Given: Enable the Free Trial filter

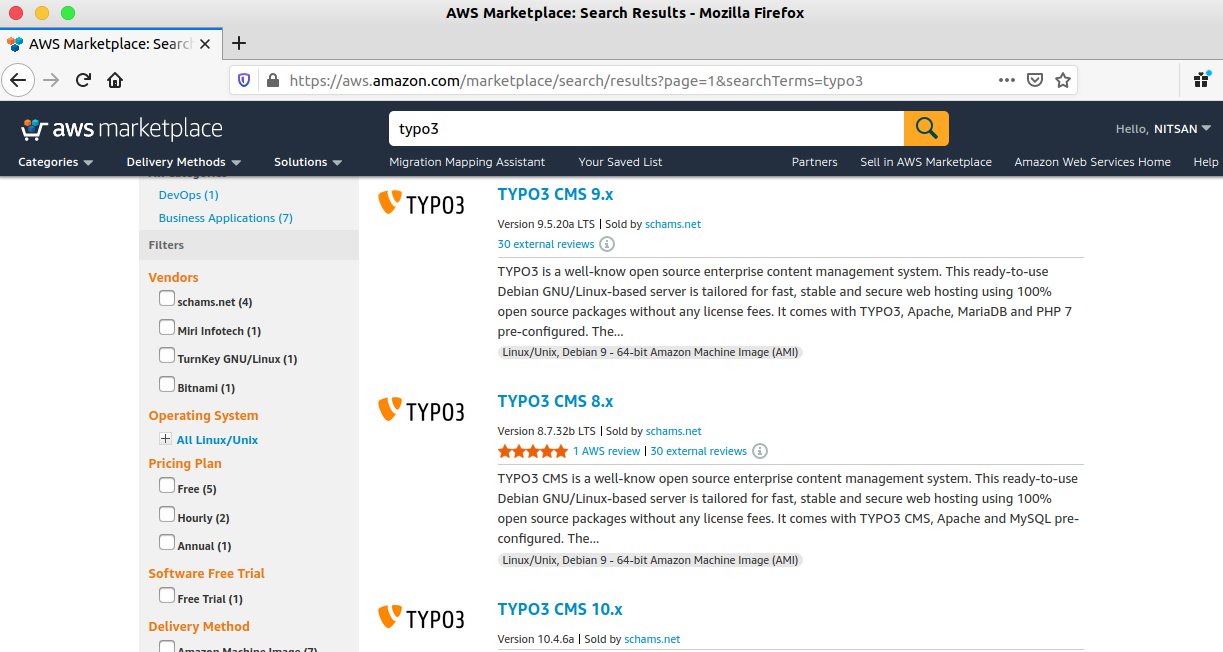Looking at the screenshot, I should point(166,595).
